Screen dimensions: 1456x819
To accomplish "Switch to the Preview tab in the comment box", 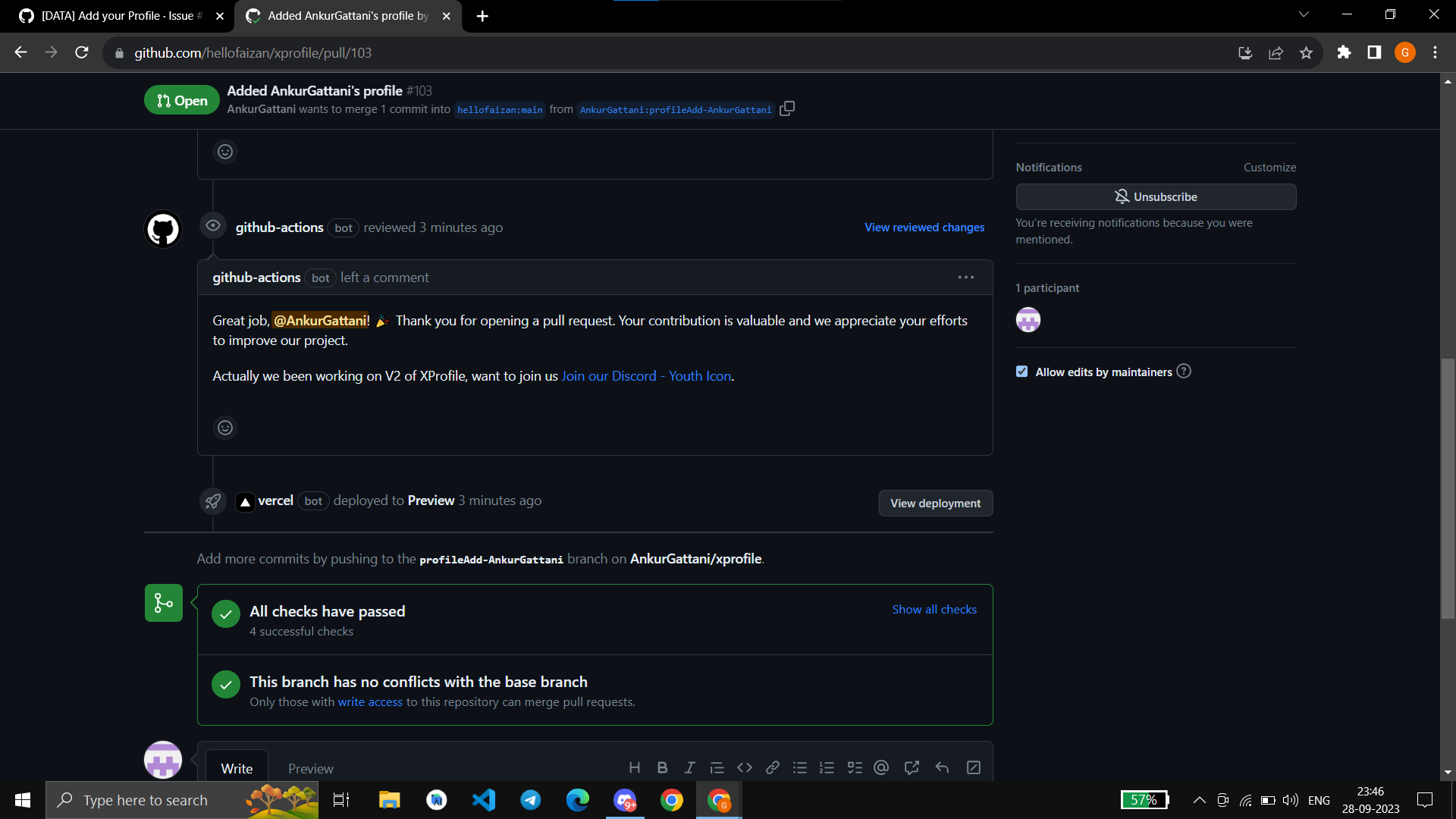I will click(310, 768).
